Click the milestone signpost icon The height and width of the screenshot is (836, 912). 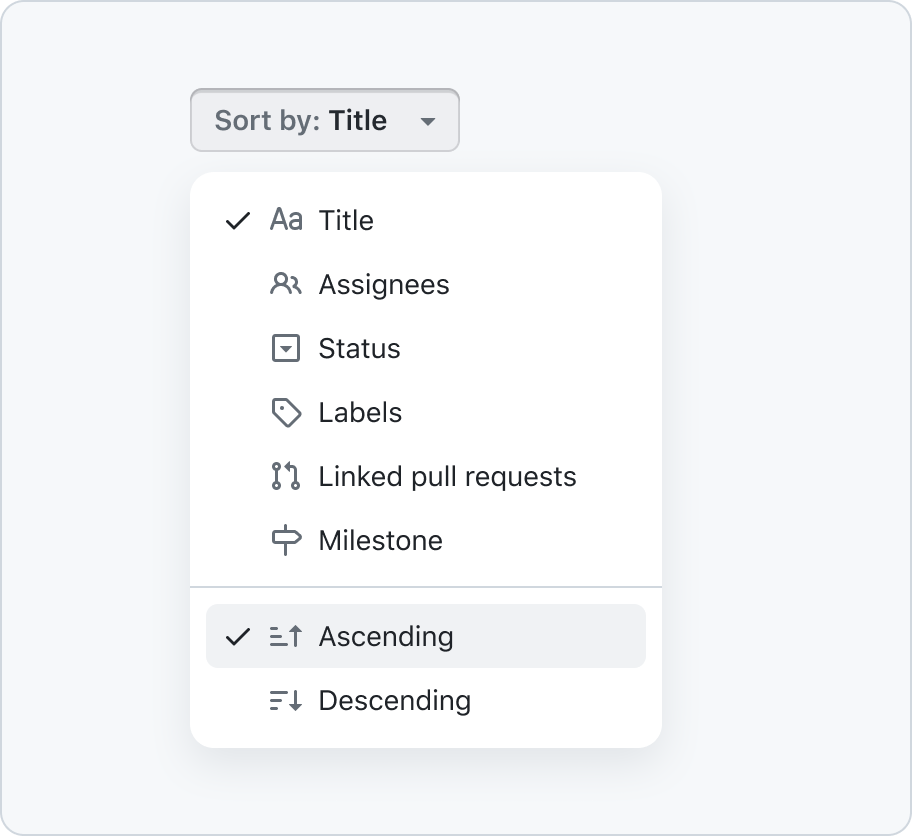pyautogui.click(x=286, y=540)
